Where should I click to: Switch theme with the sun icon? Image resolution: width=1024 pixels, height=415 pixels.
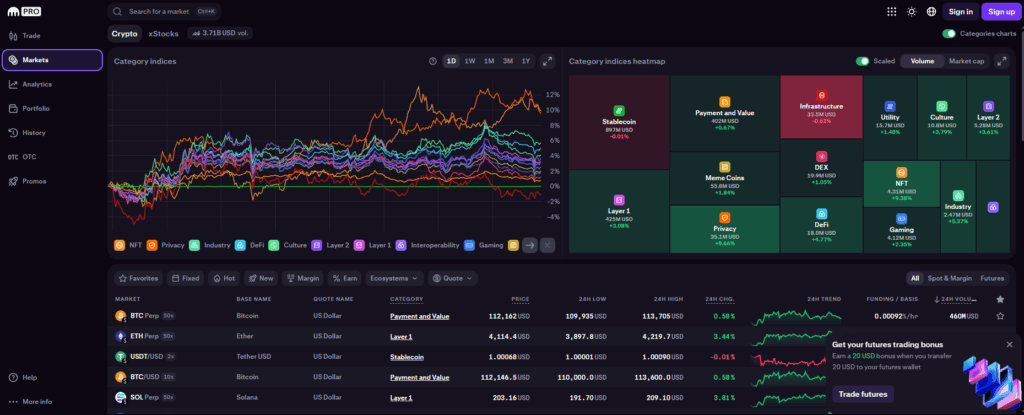tap(911, 12)
